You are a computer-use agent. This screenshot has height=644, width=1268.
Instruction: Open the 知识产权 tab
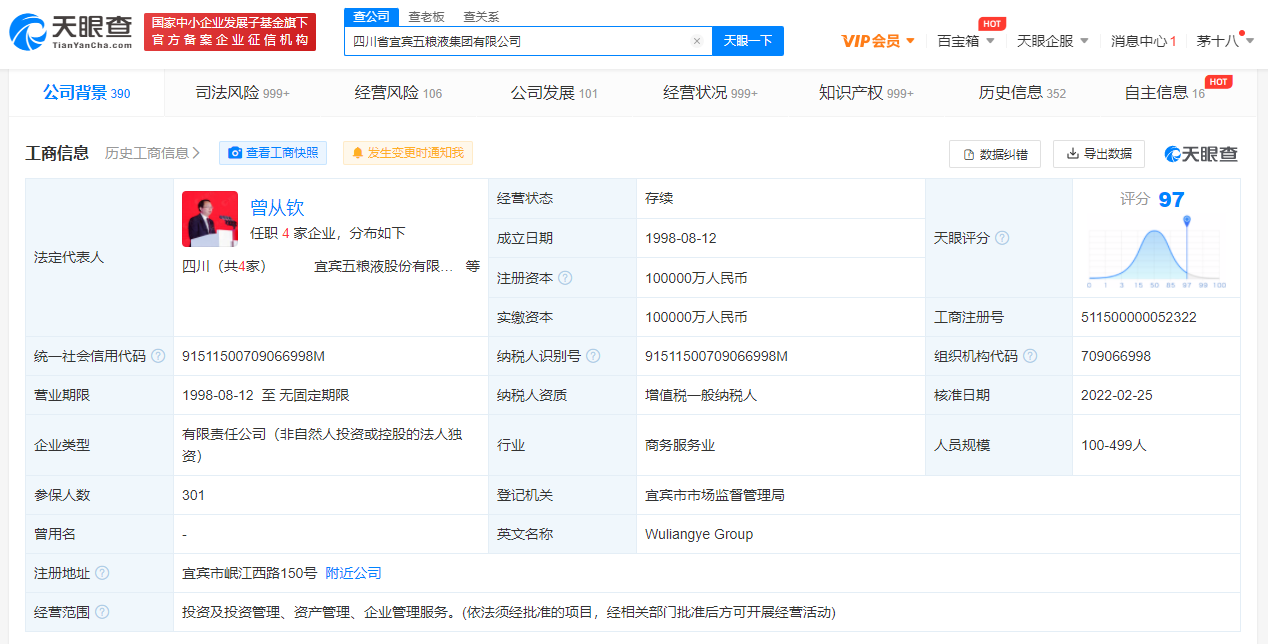click(865, 93)
